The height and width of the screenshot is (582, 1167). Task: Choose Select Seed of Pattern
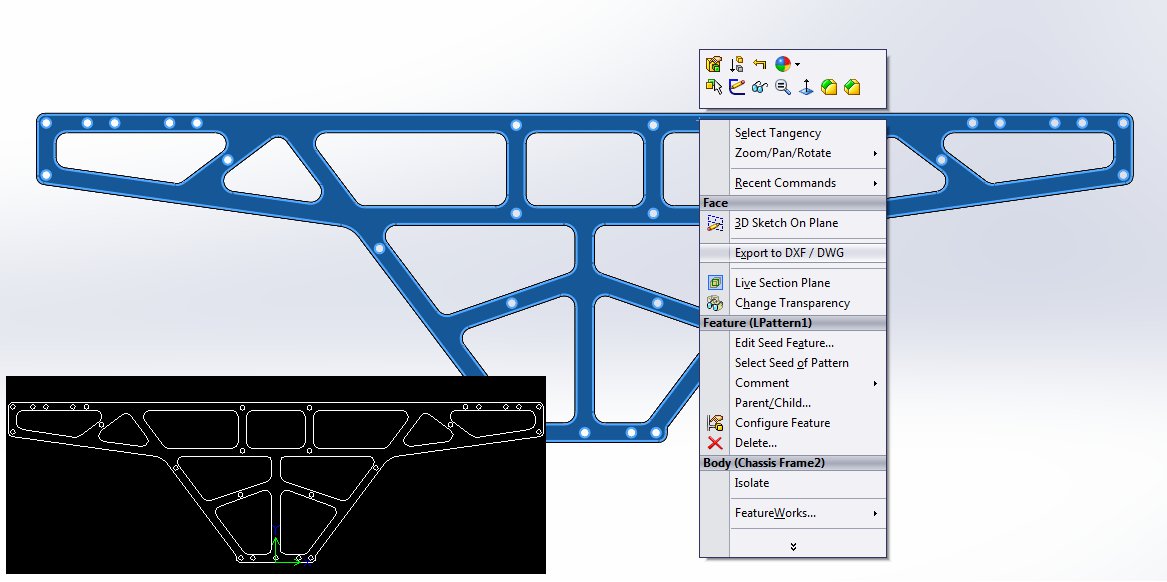pyautogui.click(x=793, y=363)
